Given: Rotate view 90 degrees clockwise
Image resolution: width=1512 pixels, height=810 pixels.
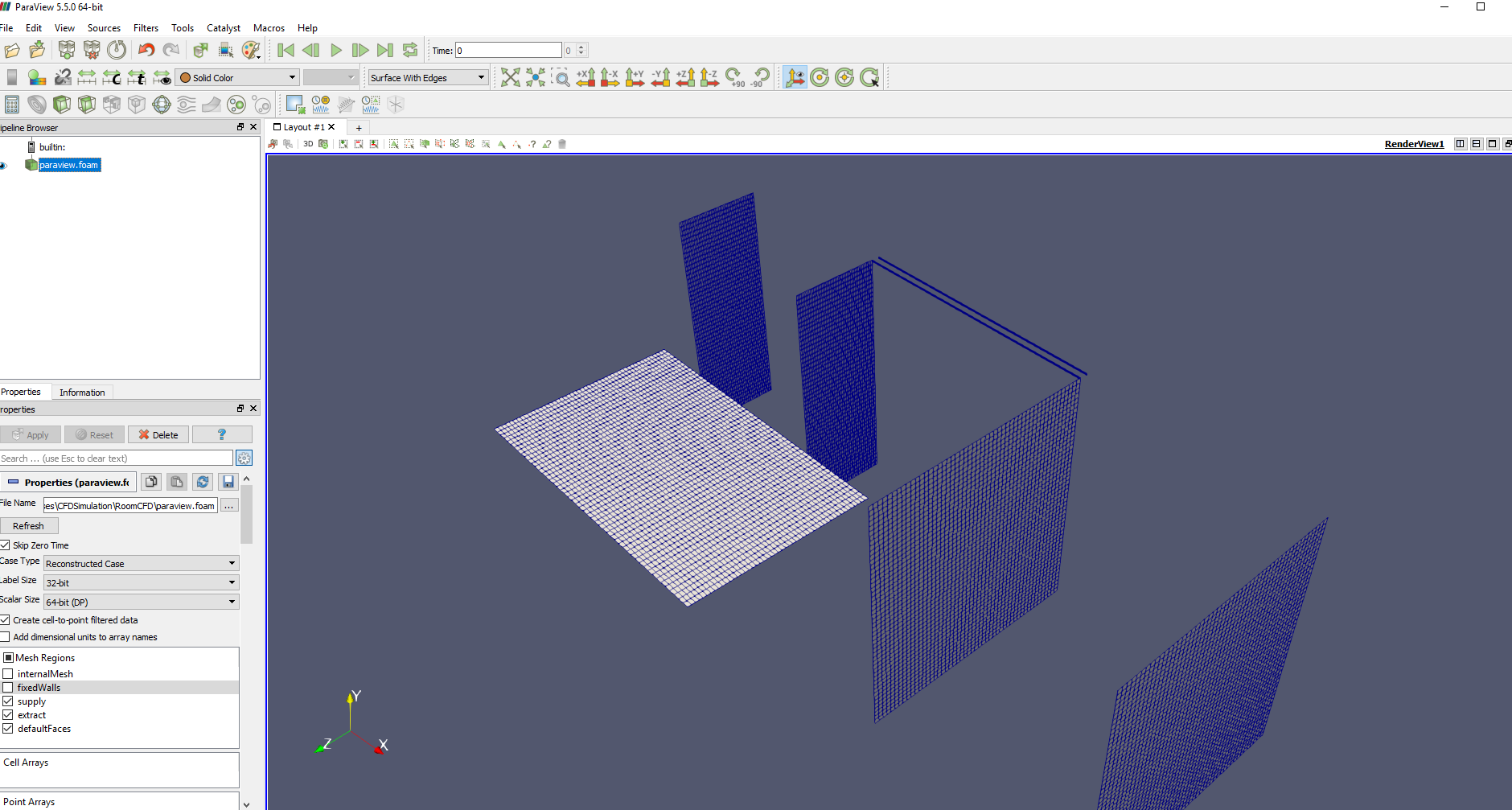Looking at the screenshot, I should [x=735, y=77].
